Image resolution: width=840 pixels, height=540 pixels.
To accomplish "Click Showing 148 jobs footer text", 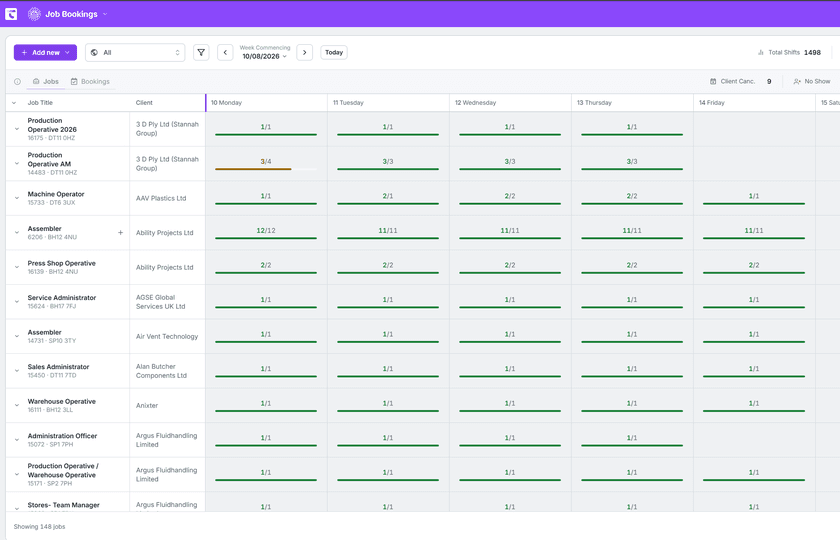I will (39, 527).
